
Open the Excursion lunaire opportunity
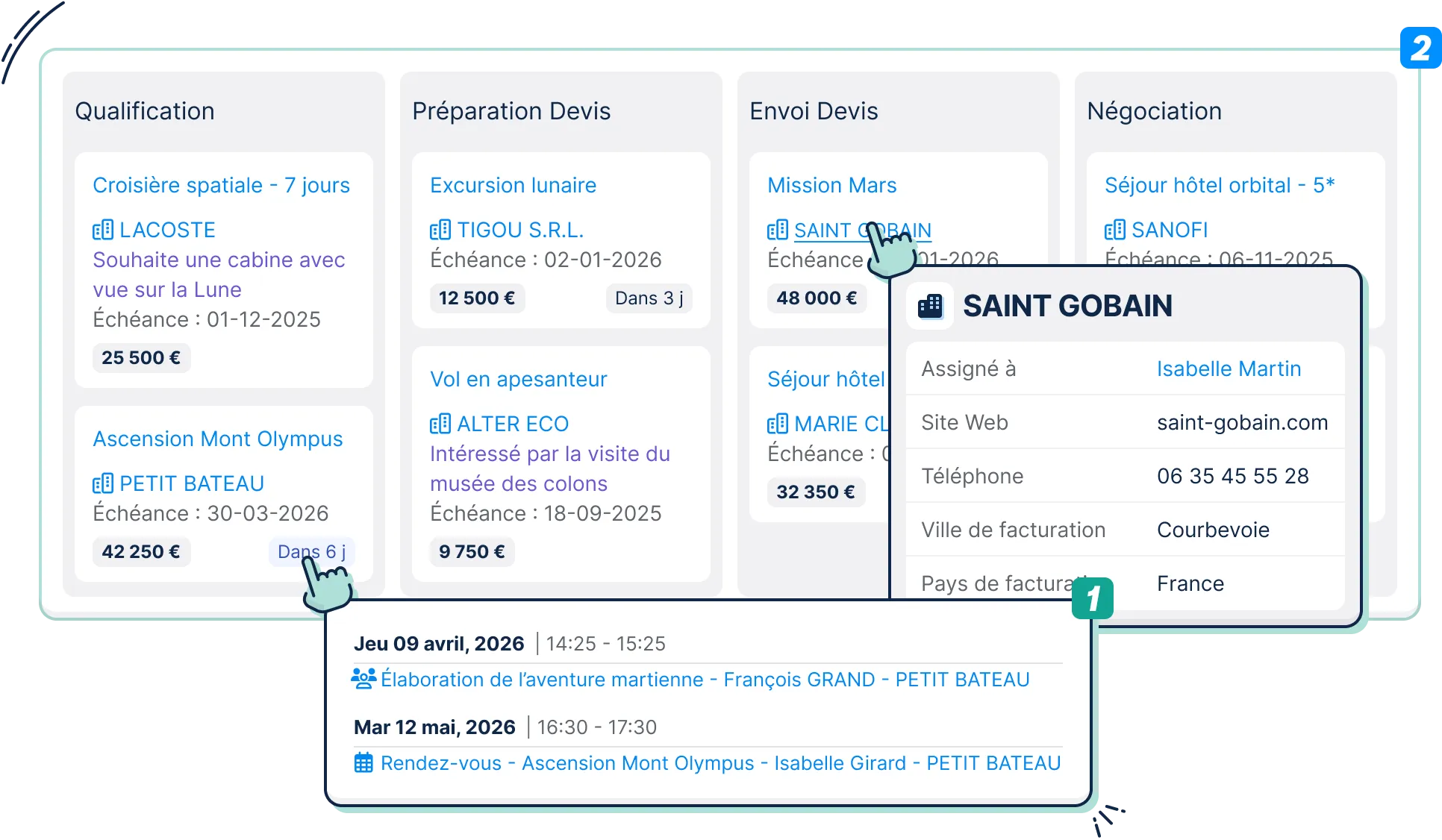coord(513,185)
